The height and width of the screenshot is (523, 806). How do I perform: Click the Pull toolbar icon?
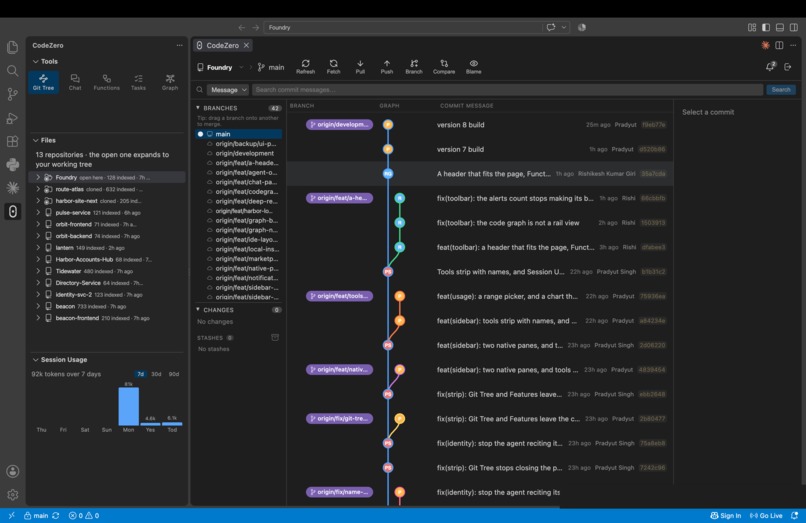(360, 66)
